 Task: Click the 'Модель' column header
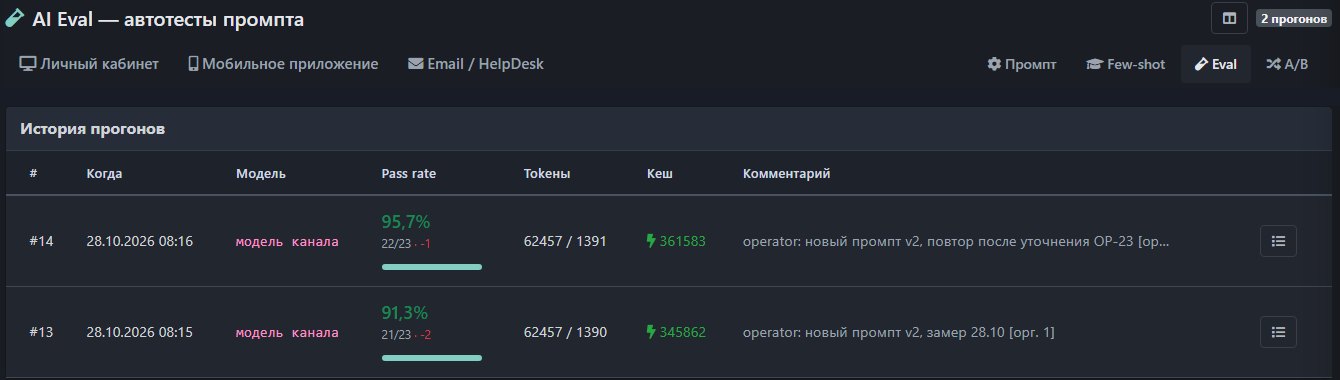click(261, 174)
